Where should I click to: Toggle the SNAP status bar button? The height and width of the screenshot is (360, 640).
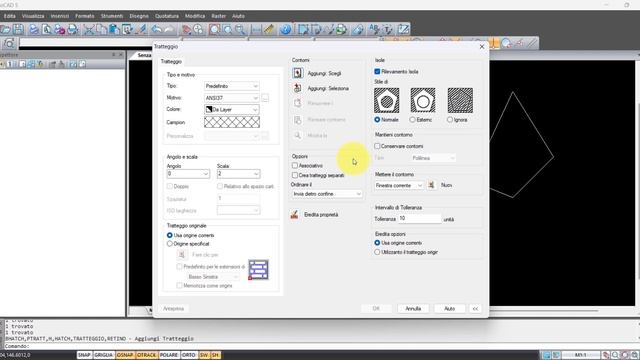tap(84, 355)
